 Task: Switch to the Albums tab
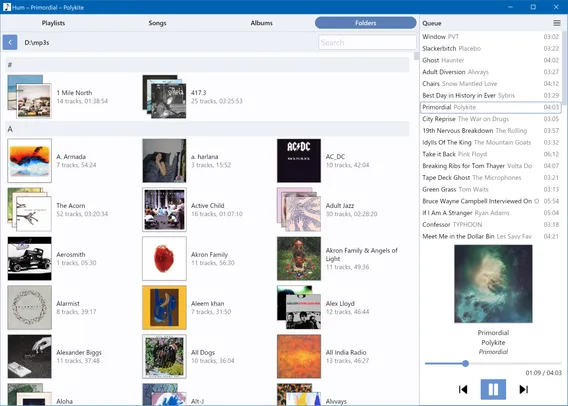[x=262, y=23]
